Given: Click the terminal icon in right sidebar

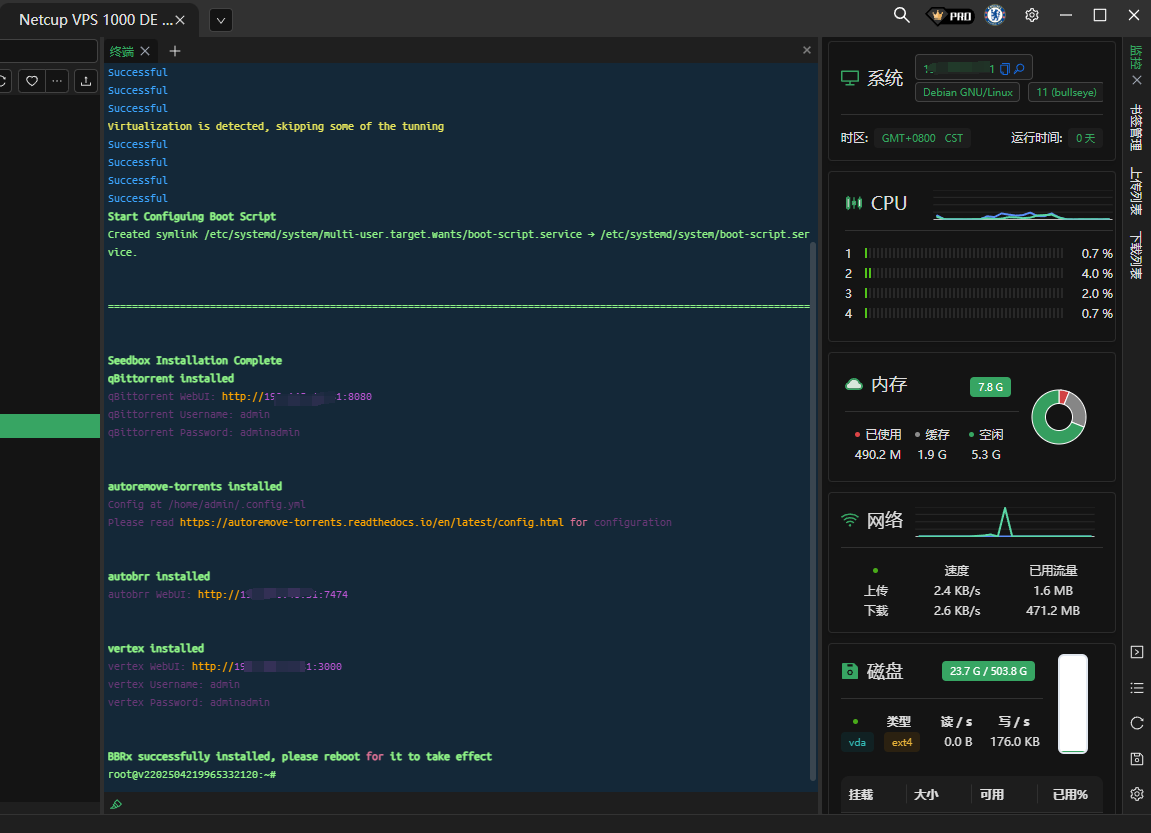Looking at the screenshot, I should (x=1136, y=652).
